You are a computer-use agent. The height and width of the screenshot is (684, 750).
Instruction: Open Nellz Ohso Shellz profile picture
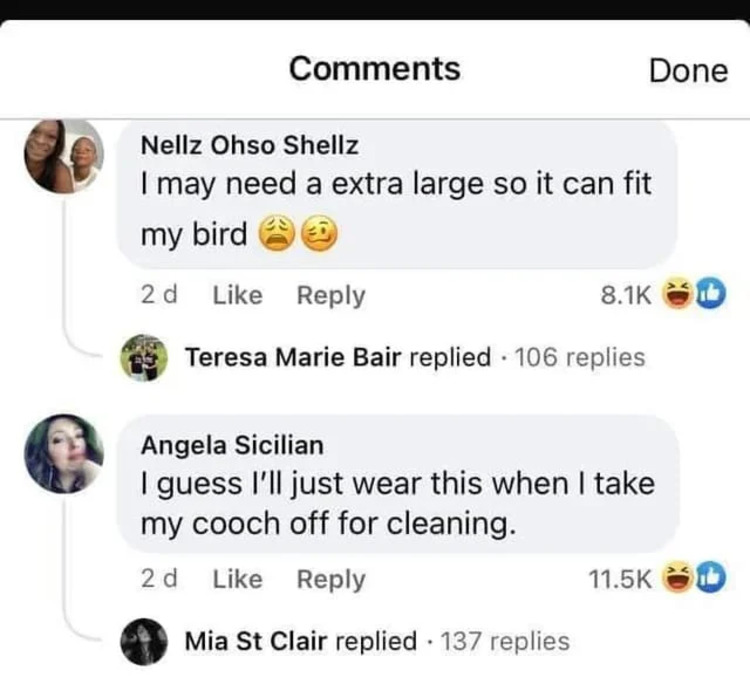coord(64,155)
